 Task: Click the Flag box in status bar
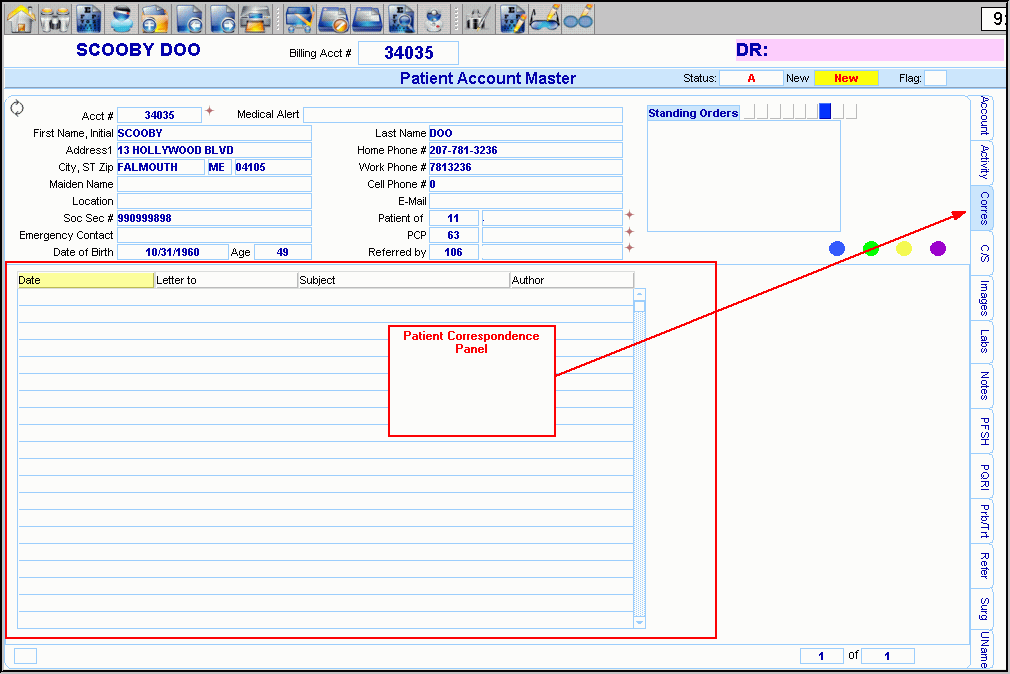pos(935,78)
